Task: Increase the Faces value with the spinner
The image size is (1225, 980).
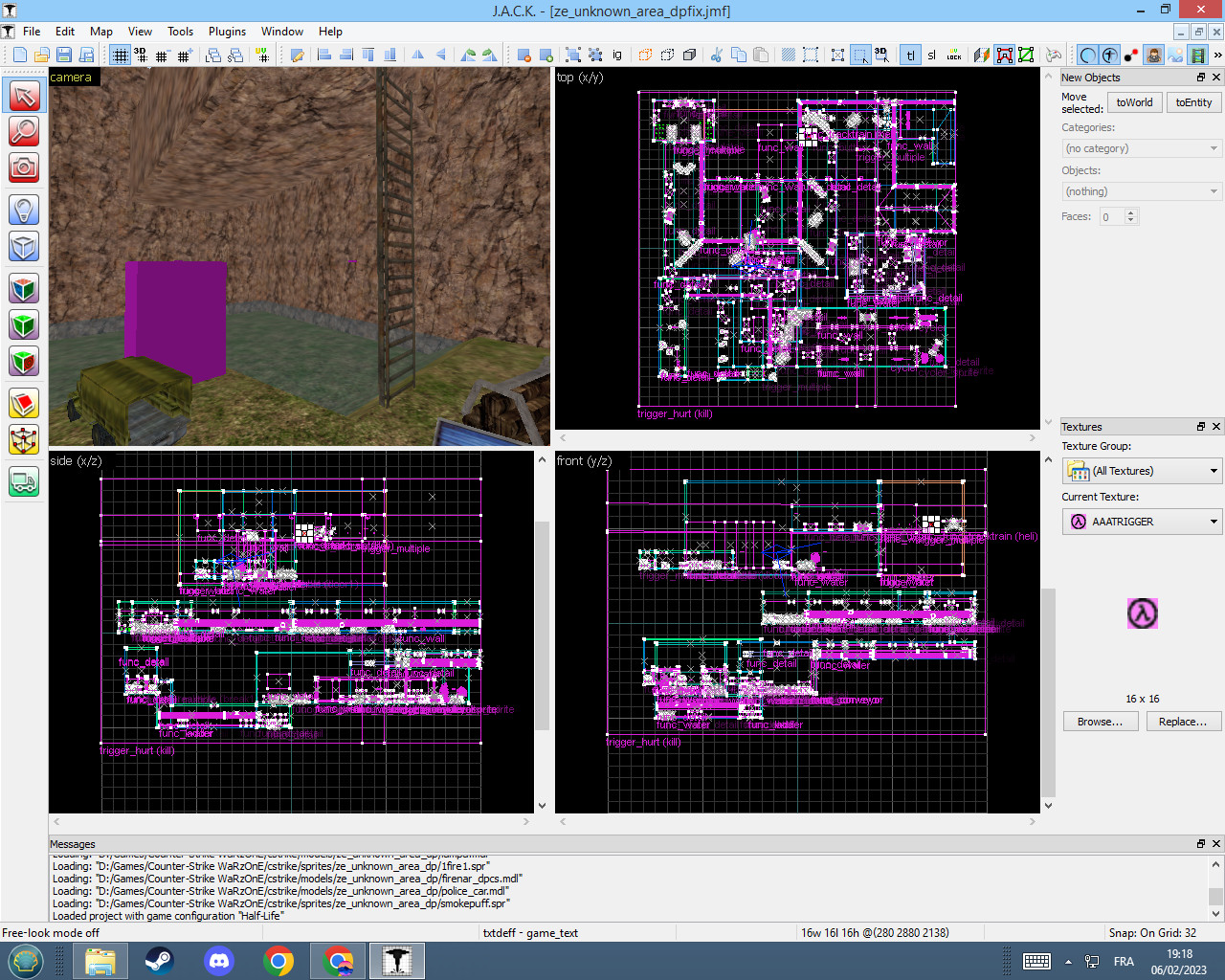Action: point(1130,212)
